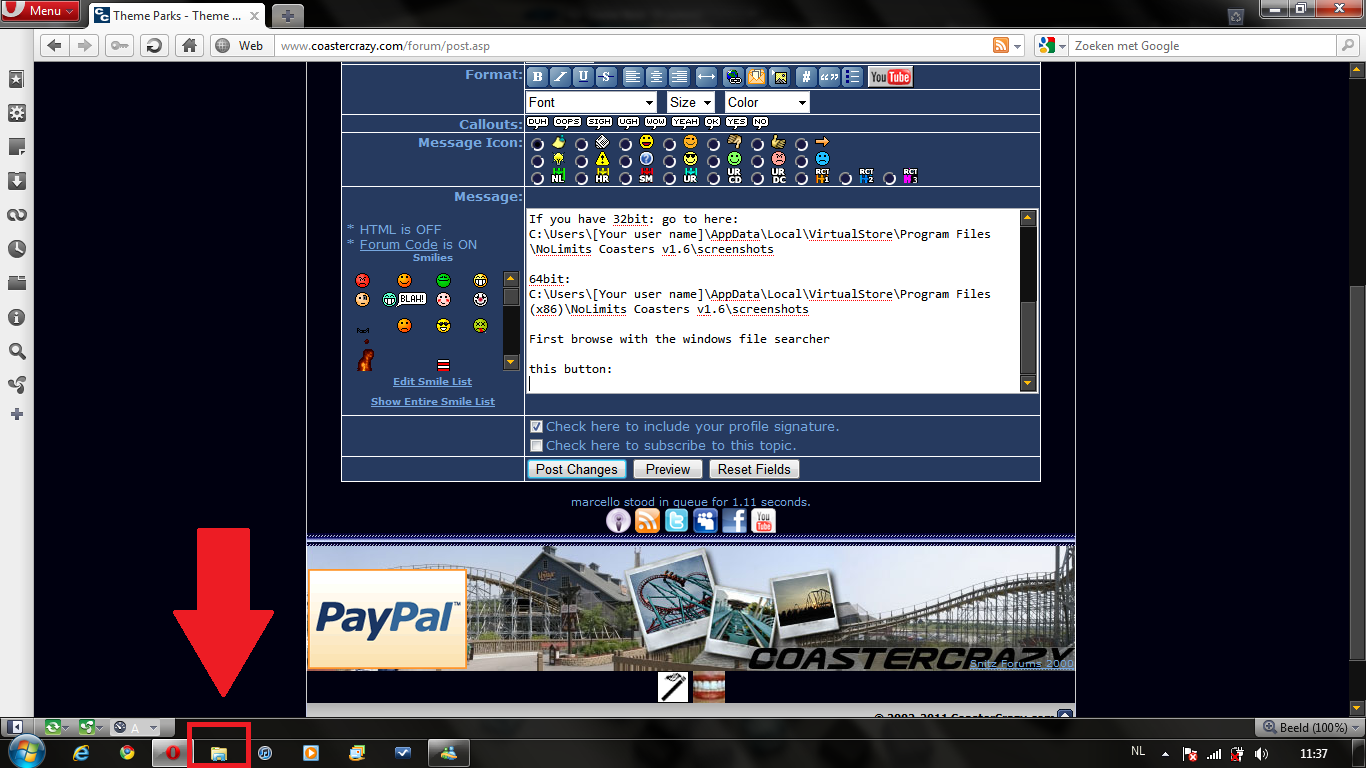Select the warning triangle message icon radio

coord(582,161)
